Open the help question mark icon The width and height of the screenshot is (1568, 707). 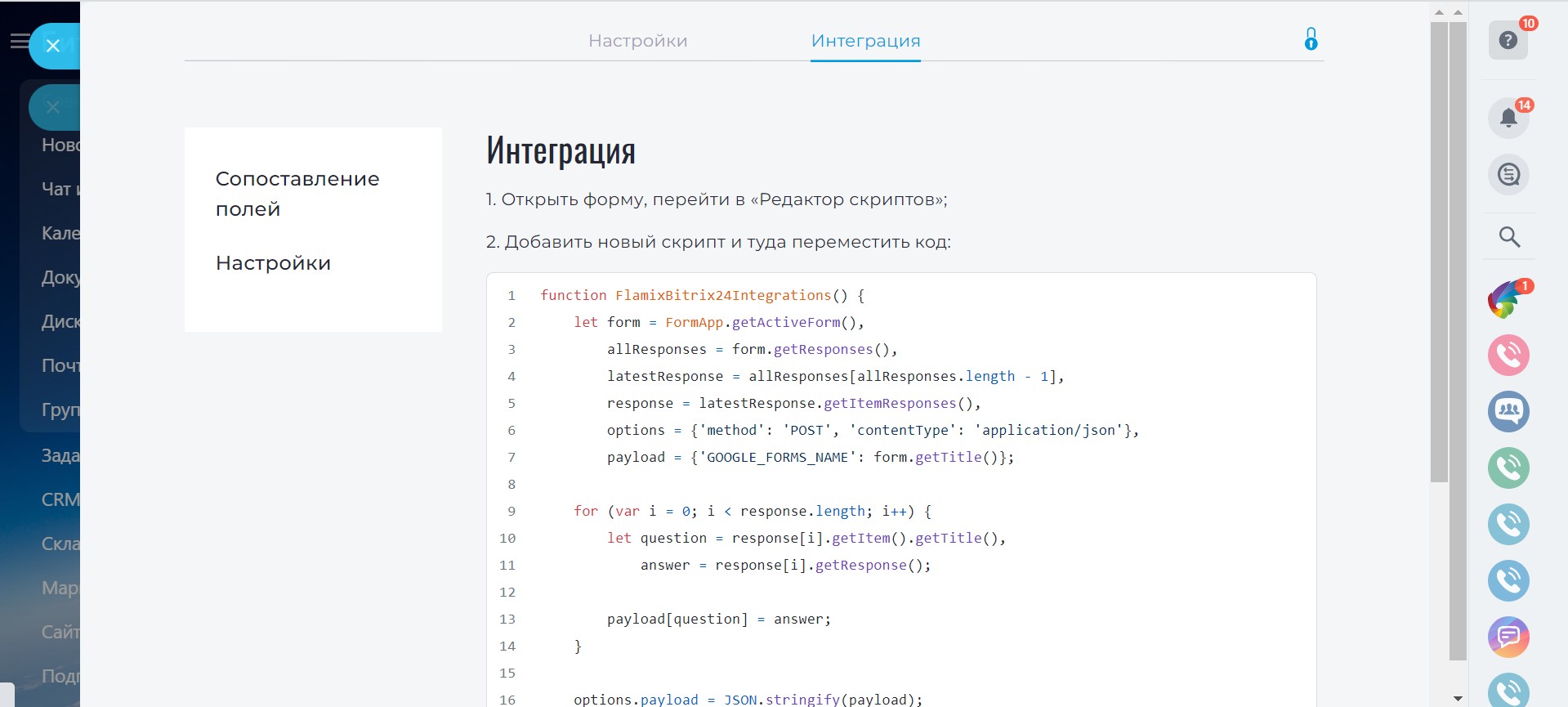point(1508,41)
